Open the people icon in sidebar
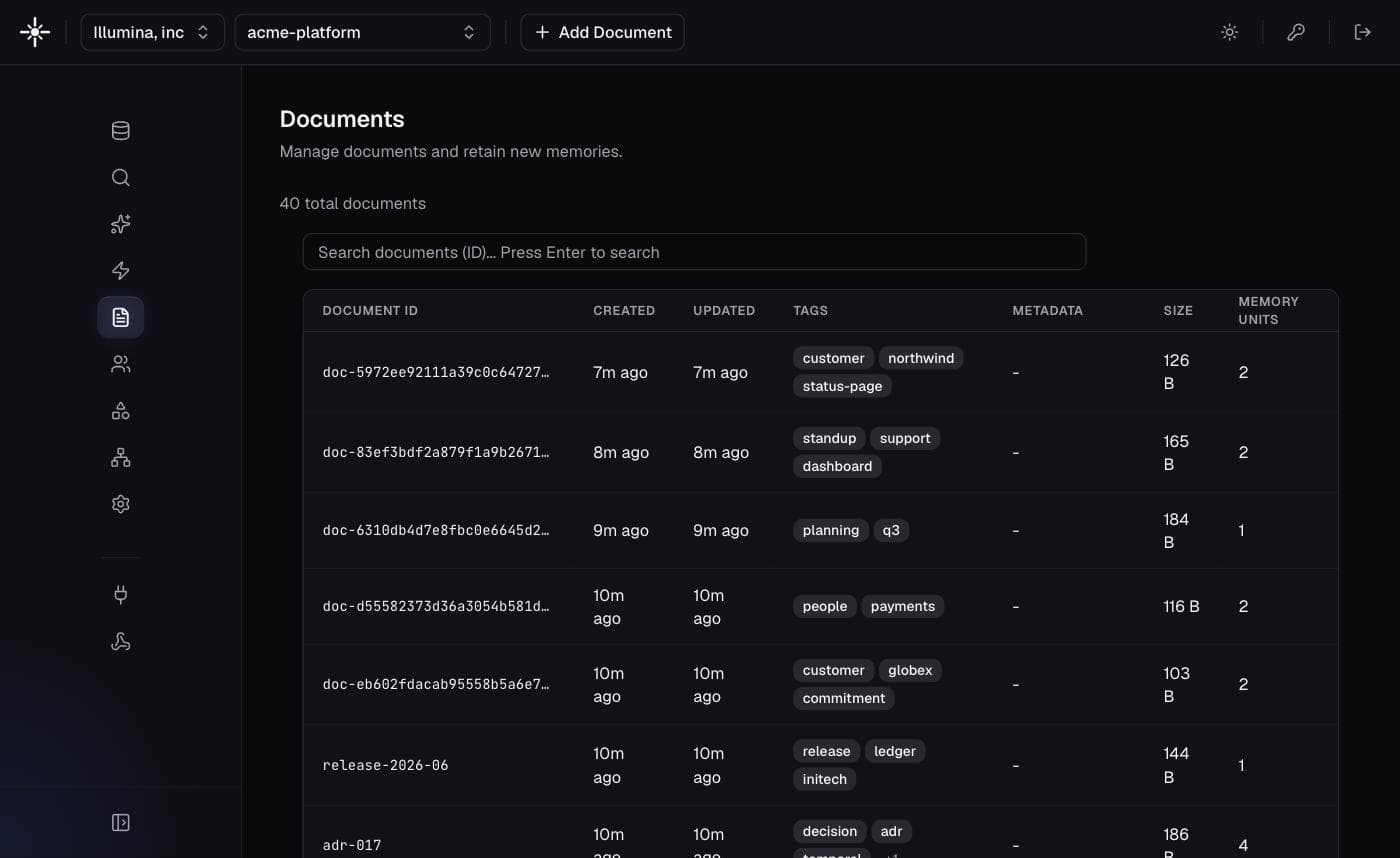Screen dimensions: 1400x858 point(121,364)
